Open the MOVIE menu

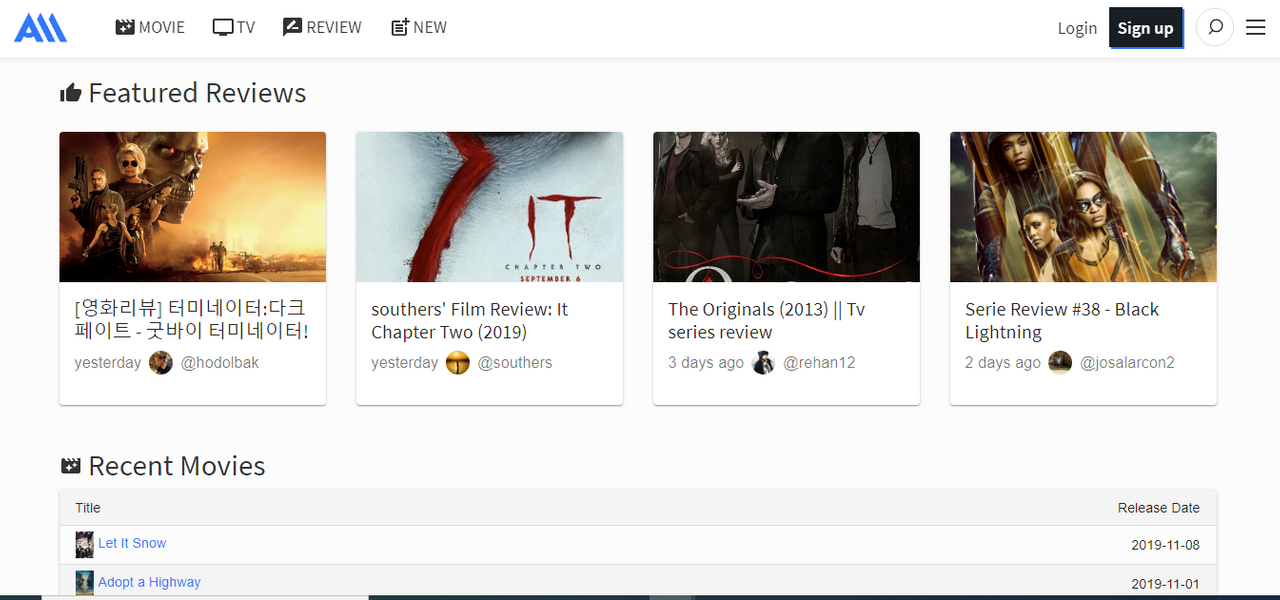tap(150, 27)
